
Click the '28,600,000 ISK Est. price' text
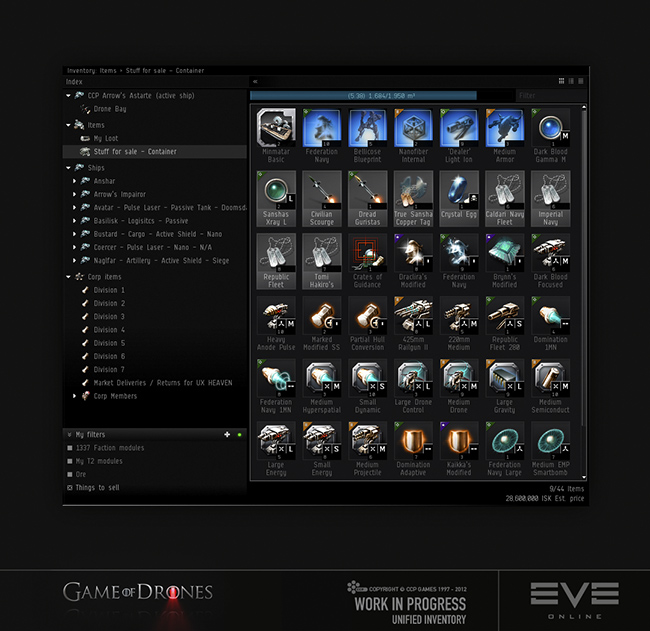pyautogui.click(x=544, y=498)
